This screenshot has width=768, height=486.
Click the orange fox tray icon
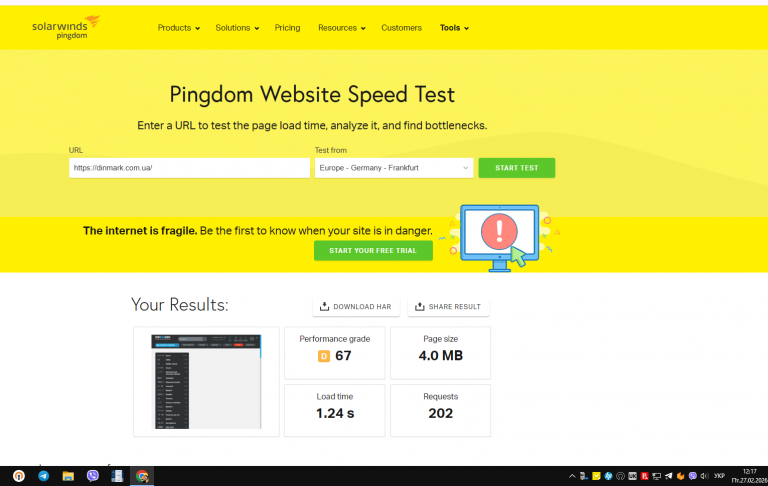[680, 476]
